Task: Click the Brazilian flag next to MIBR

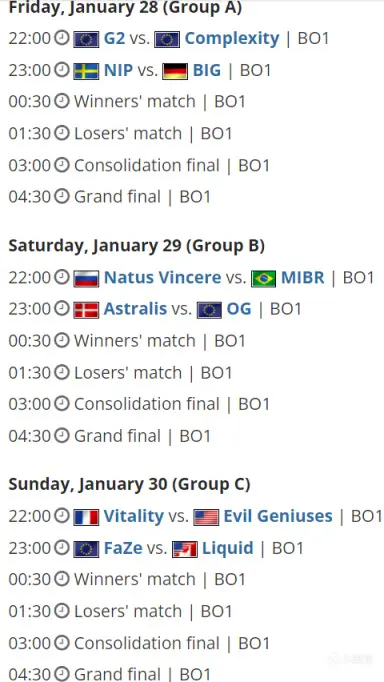Action: pyautogui.click(x=264, y=278)
